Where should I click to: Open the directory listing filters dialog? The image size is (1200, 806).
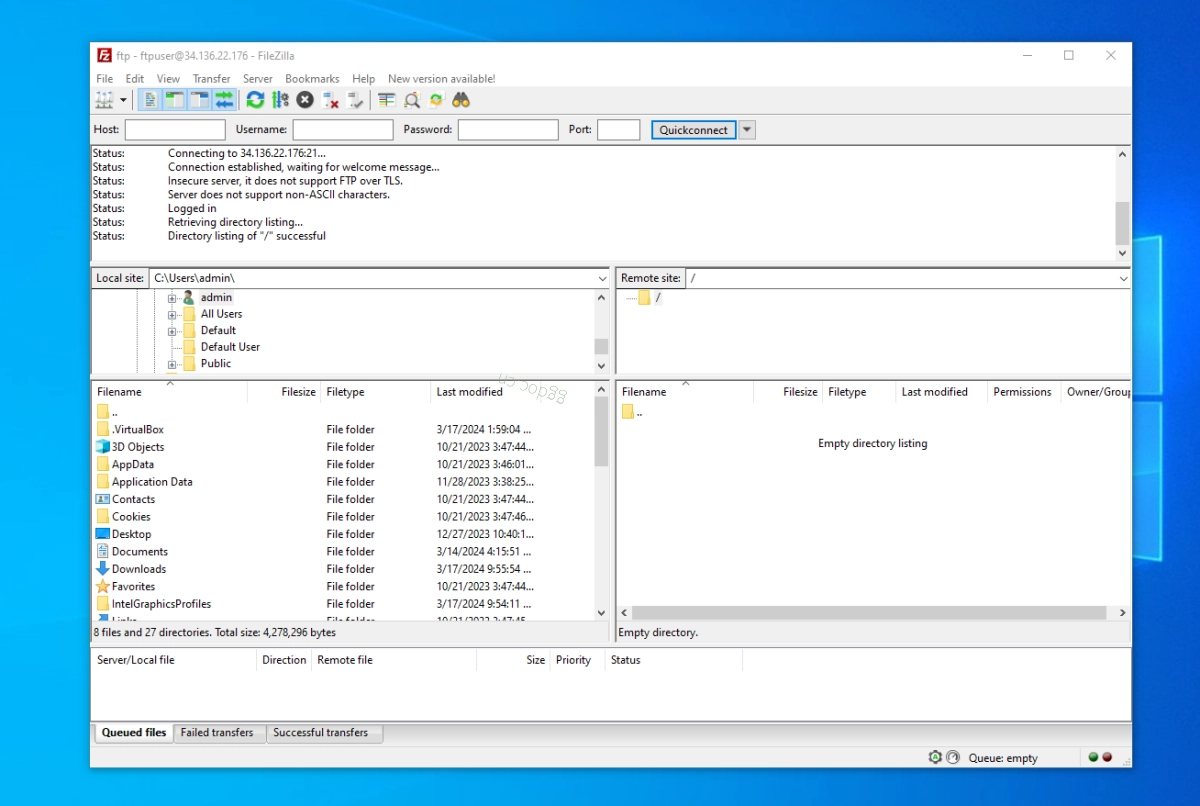tap(386, 100)
